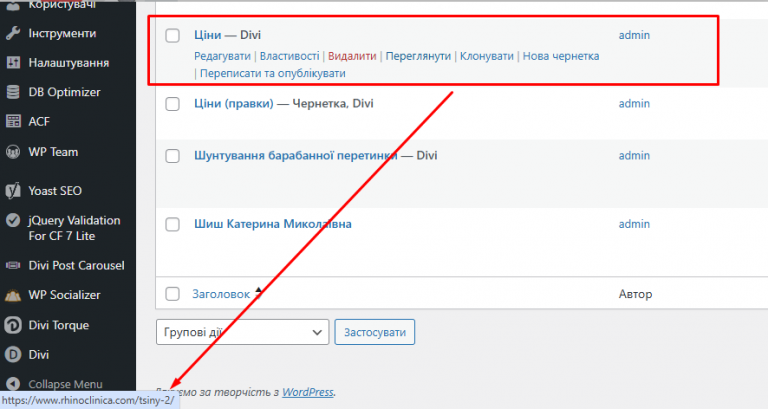Open Divi Post Carousel menu item
768x409 pixels.
click(x=76, y=265)
